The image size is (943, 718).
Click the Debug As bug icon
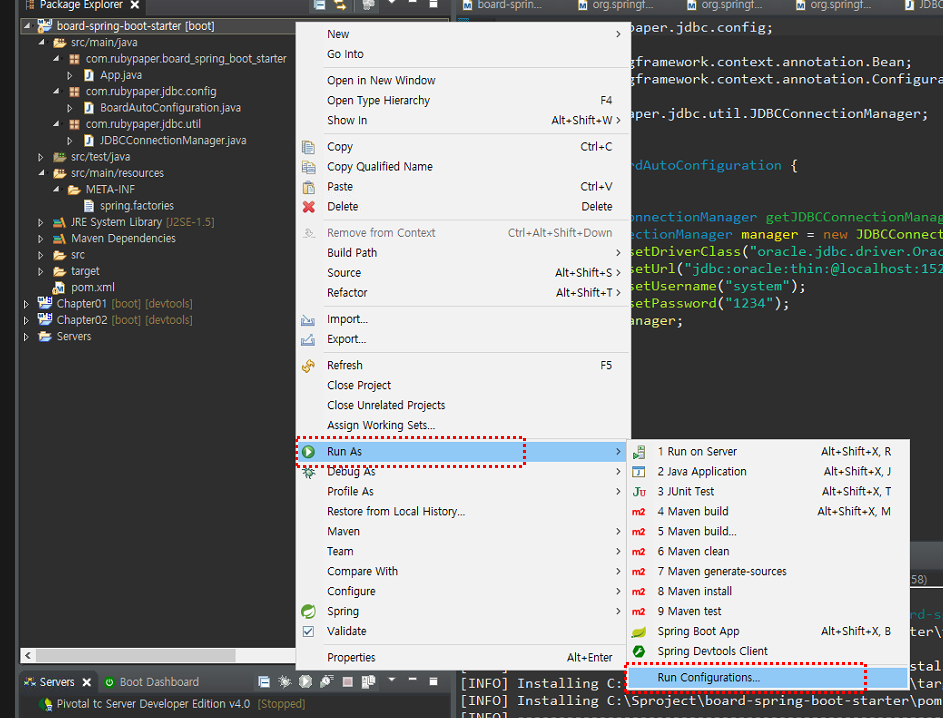point(309,473)
